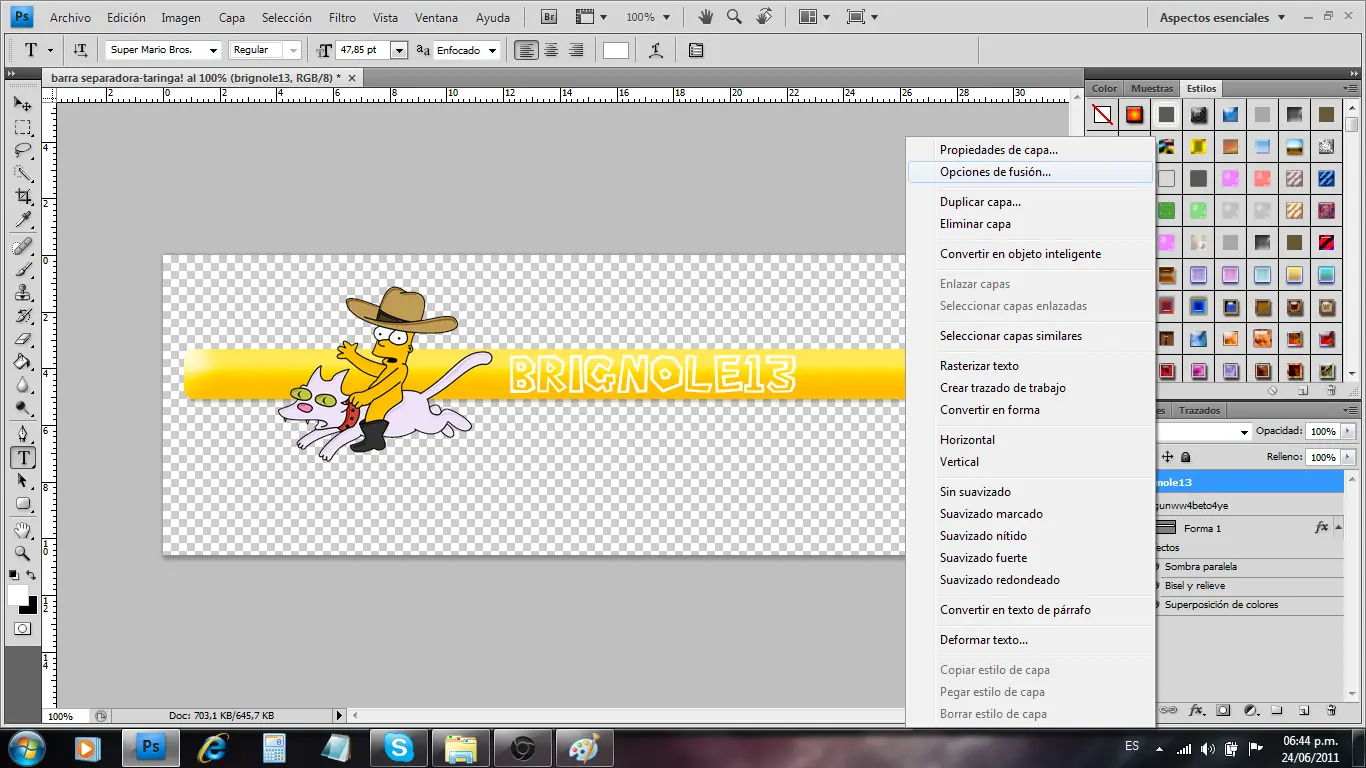Select the Eyedropper tool

(x=22, y=220)
